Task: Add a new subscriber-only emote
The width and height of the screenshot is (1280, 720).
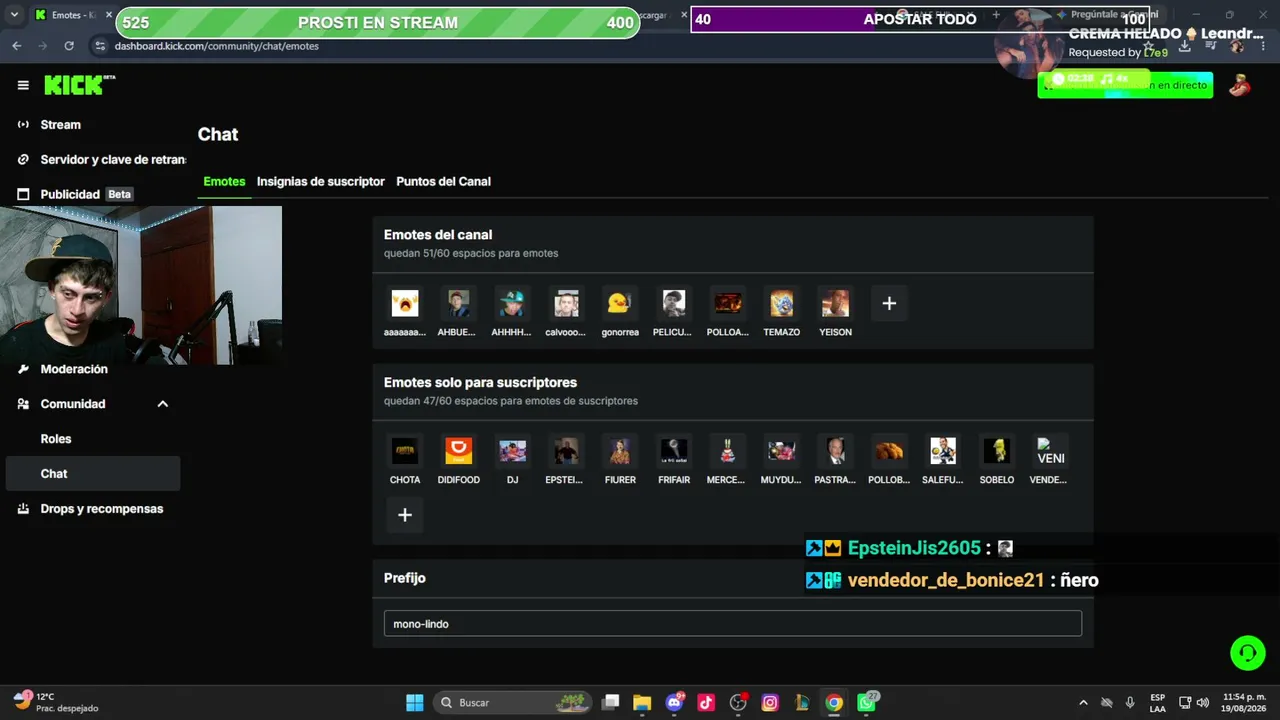Action: click(405, 515)
